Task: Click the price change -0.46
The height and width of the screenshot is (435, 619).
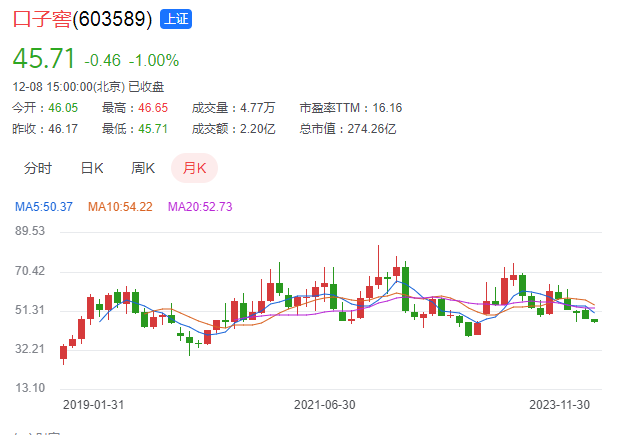Action: [102, 61]
